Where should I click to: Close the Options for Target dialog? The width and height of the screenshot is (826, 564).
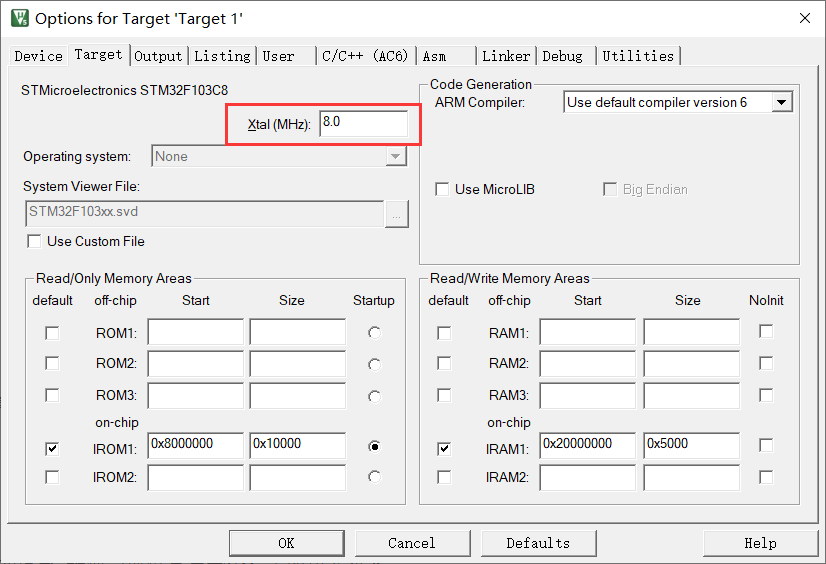coord(804,18)
